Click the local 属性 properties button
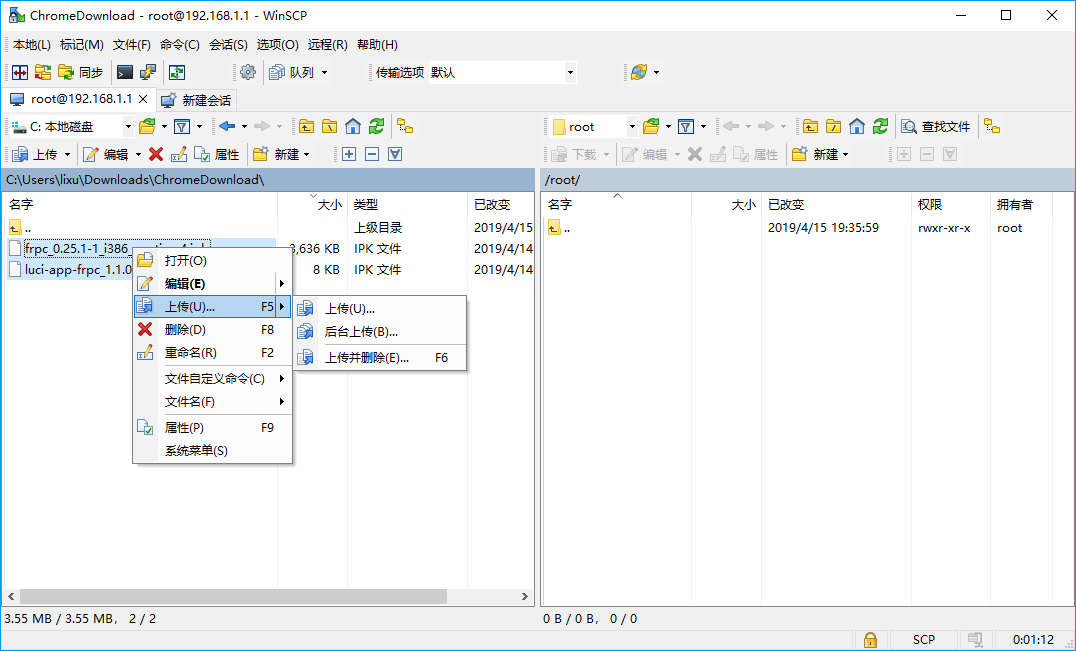 (x=217, y=154)
